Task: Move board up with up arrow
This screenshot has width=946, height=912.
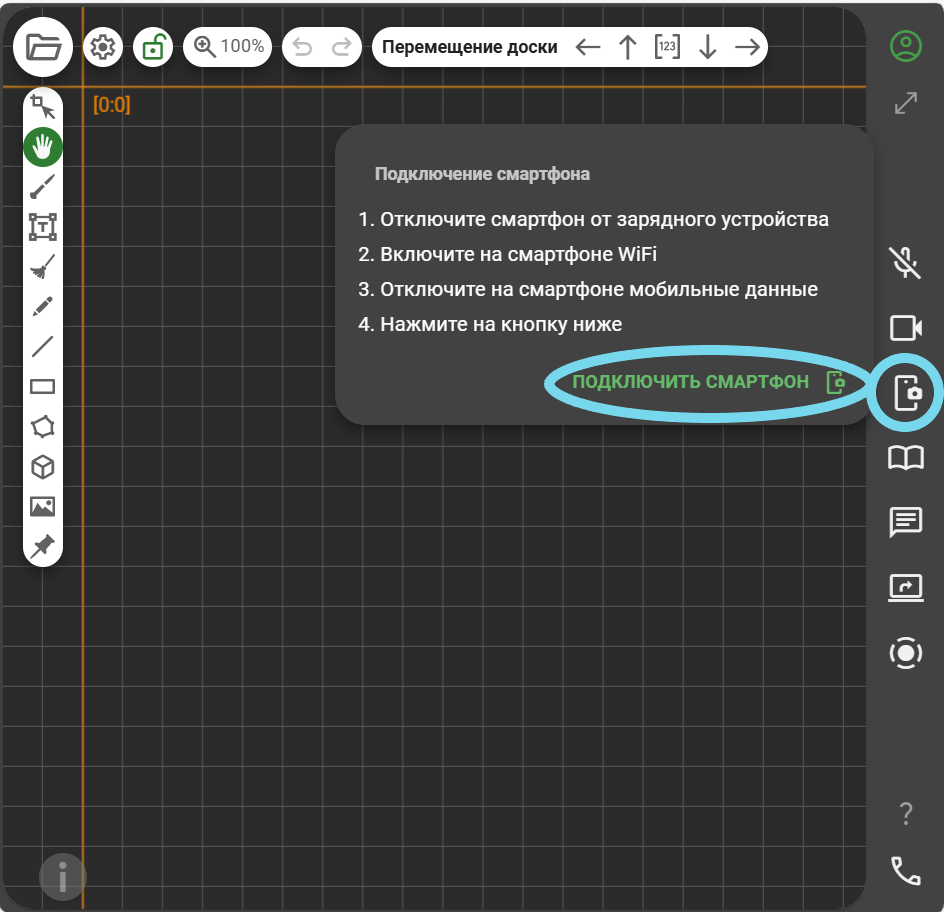Action: pos(628,47)
